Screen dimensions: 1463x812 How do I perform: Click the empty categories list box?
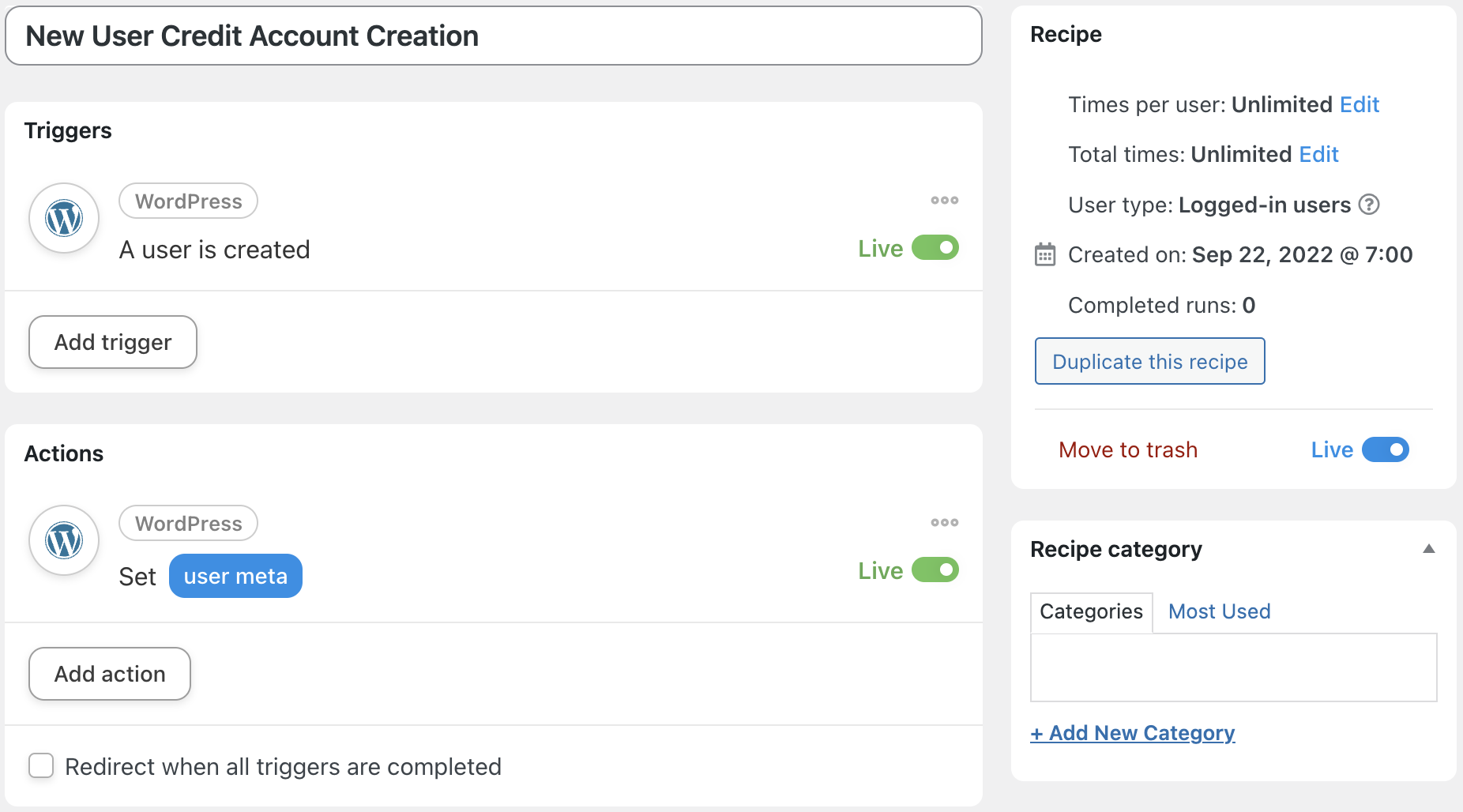[1233, 667]
